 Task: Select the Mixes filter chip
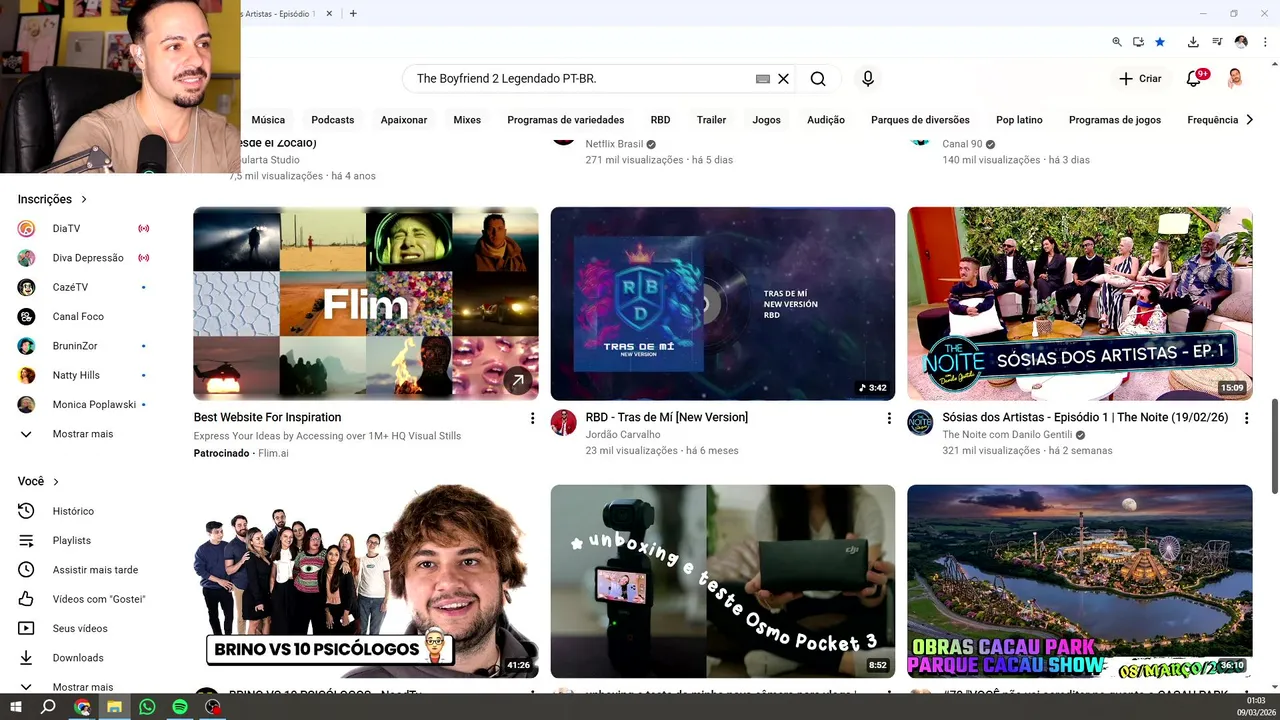click(x=467, y=120)
